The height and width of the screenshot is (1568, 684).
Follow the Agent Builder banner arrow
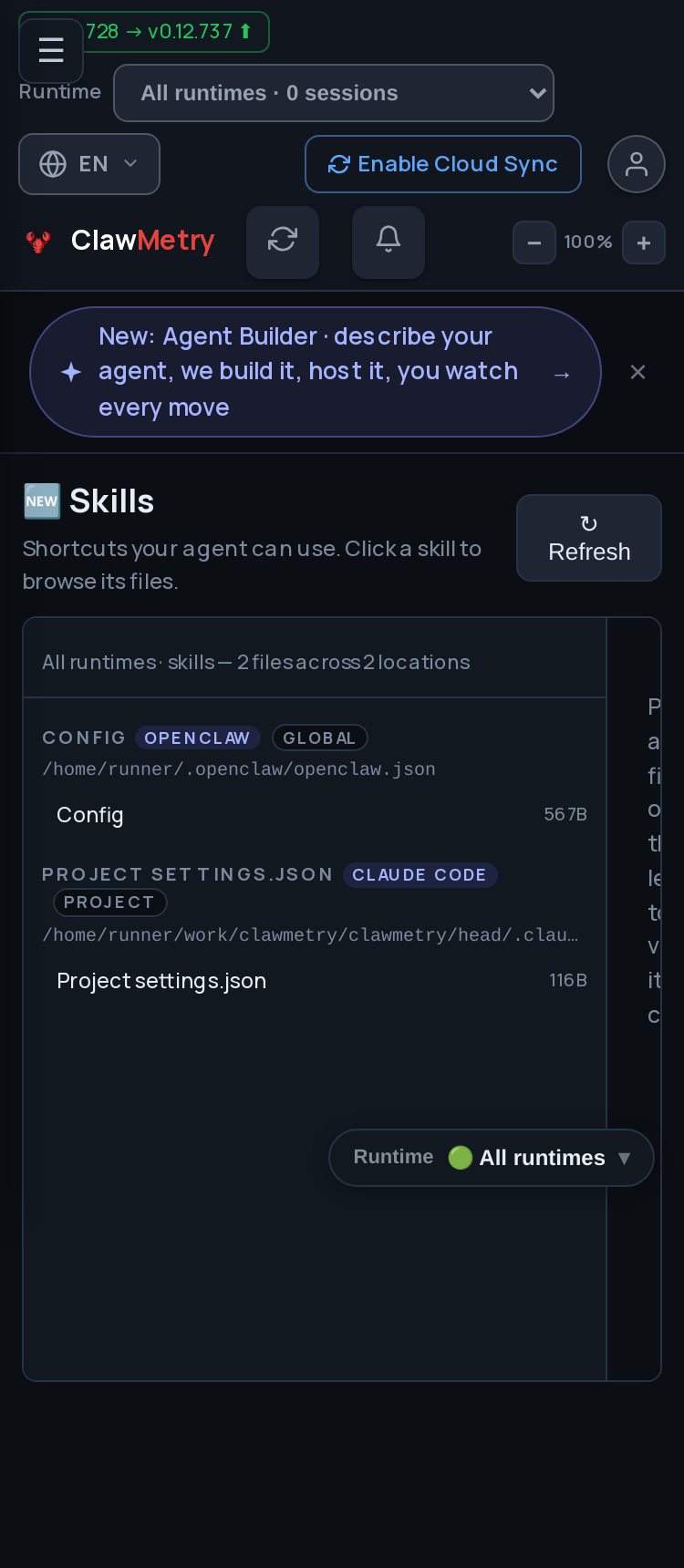(x=562, y=374)
